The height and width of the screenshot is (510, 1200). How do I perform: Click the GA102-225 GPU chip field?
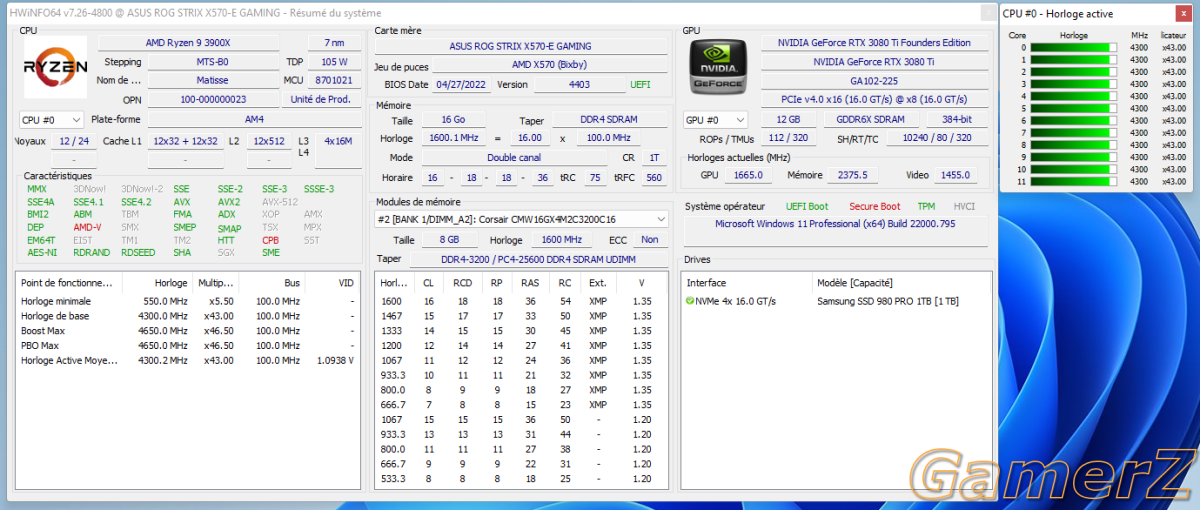click(875, 80)
